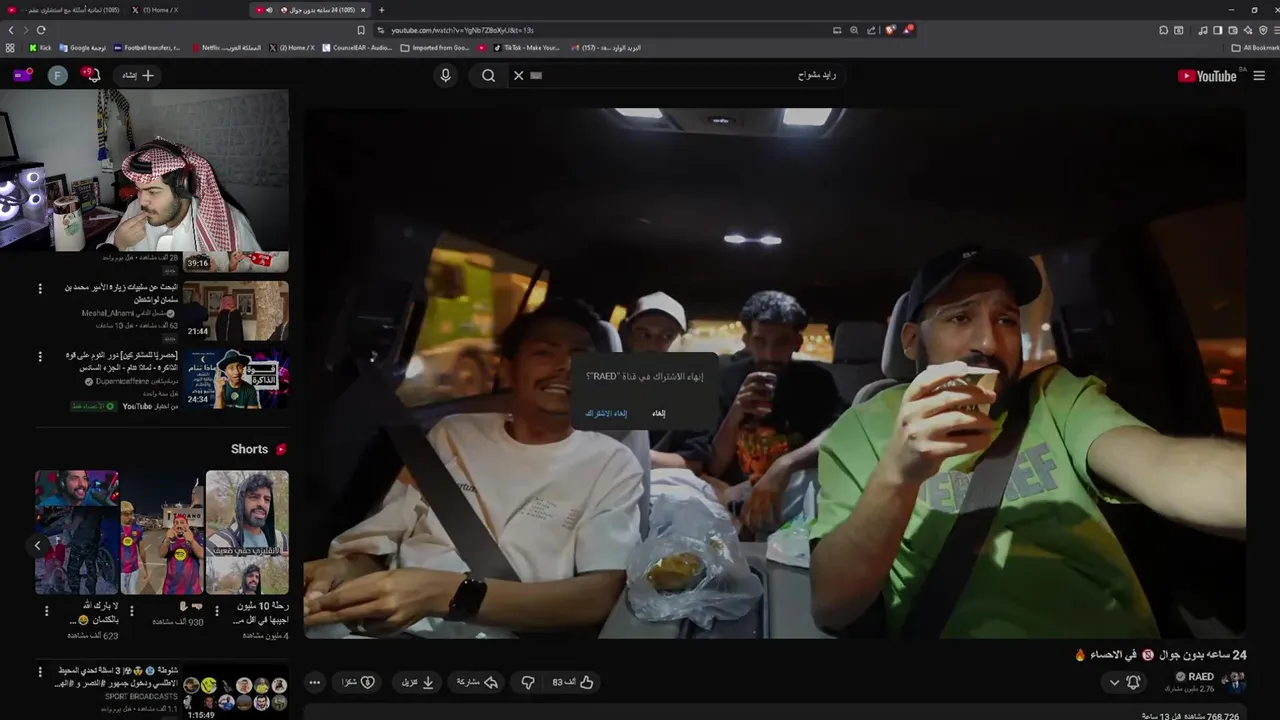Clear the YouTube search box text
1280x720 pixels.
click(518, 75)
